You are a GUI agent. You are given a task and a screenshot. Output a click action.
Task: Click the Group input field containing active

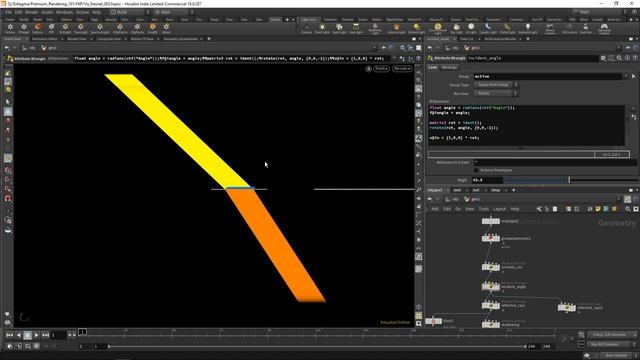(x=548, y=76)
